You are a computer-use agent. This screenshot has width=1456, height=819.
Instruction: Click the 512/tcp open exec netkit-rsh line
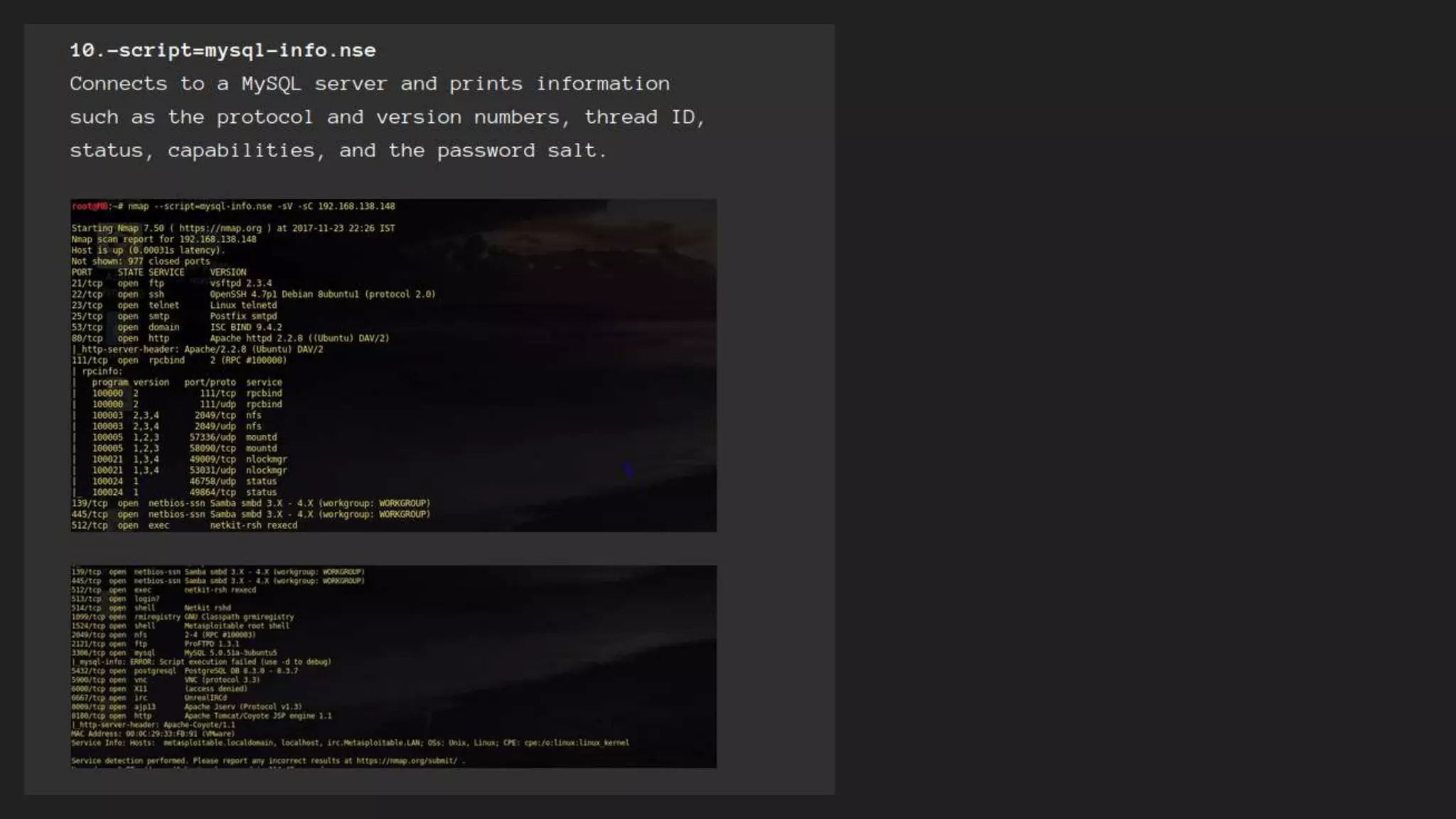pos(184,525)
